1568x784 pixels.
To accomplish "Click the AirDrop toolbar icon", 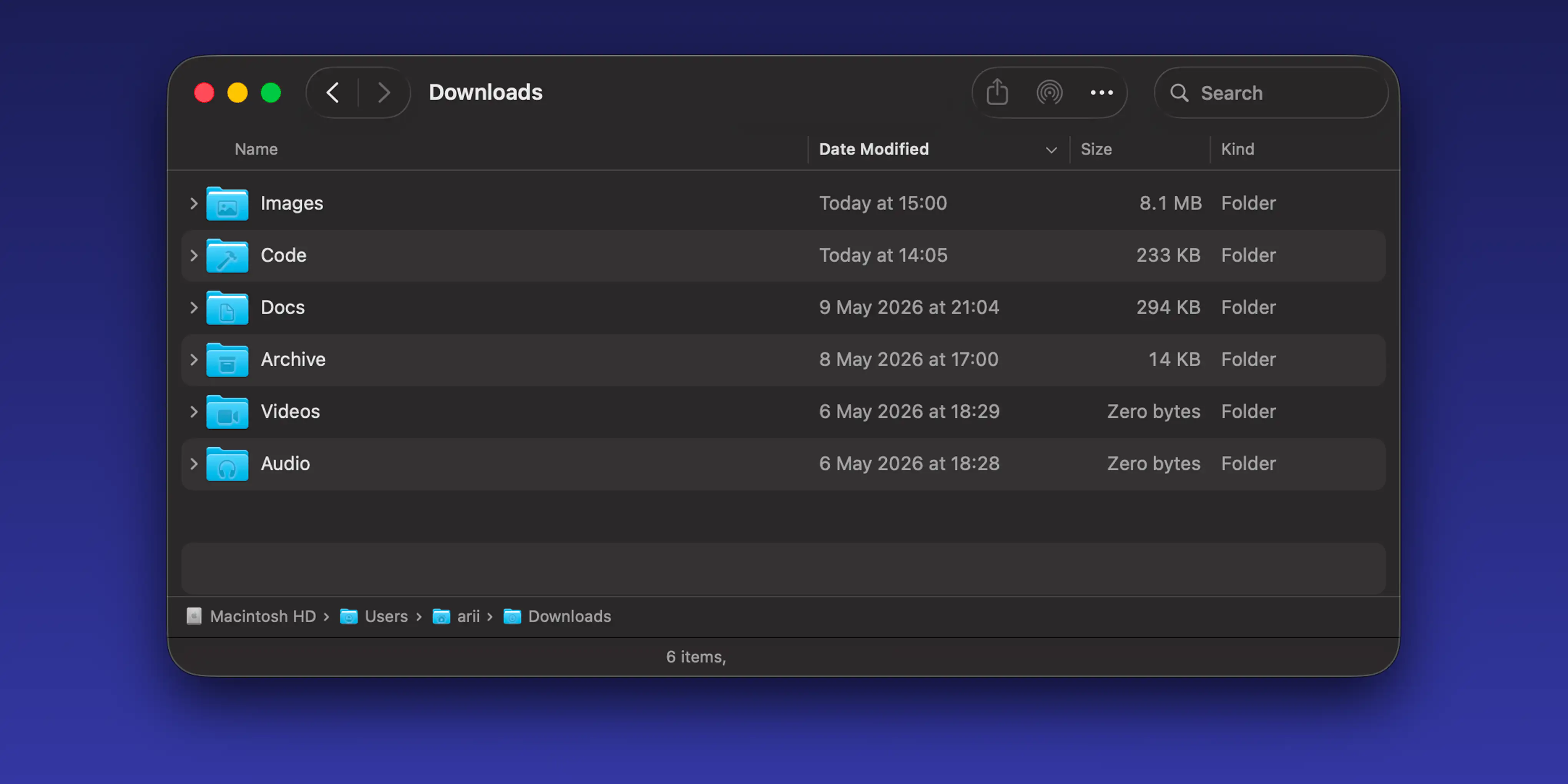I will [x=1050, y=93].
